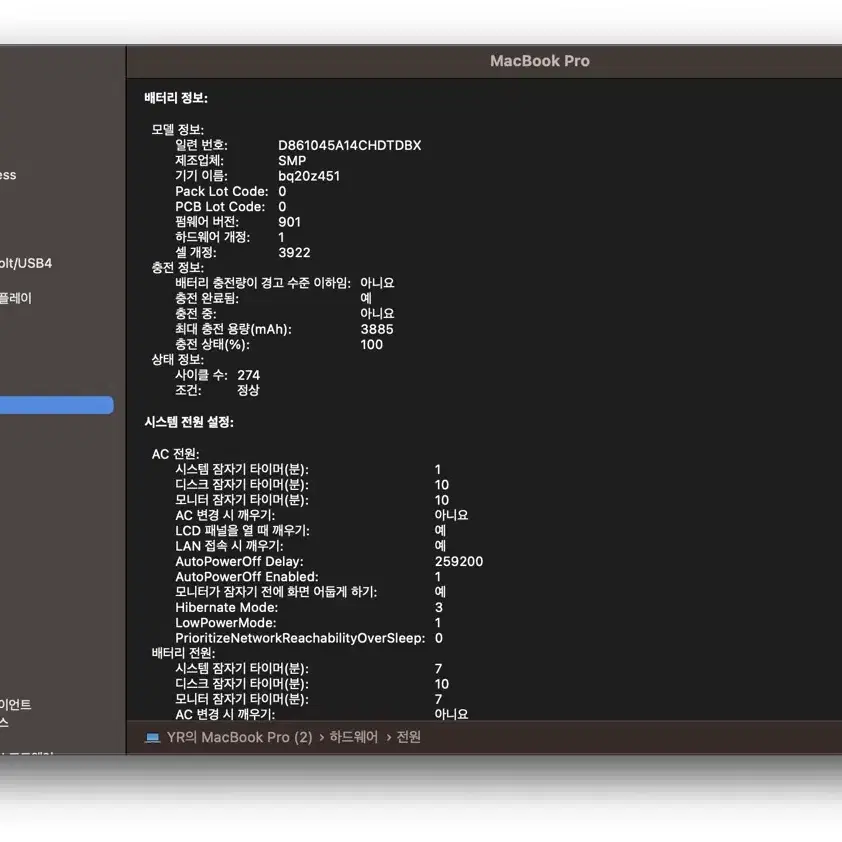Select the '시스템 전원 설정:' heading
Viewport: 842px width, 842px height.
point(189,422)
